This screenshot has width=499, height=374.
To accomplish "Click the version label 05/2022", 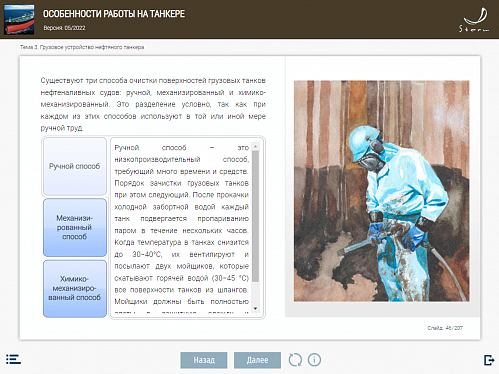I will [x=64, y=28].
